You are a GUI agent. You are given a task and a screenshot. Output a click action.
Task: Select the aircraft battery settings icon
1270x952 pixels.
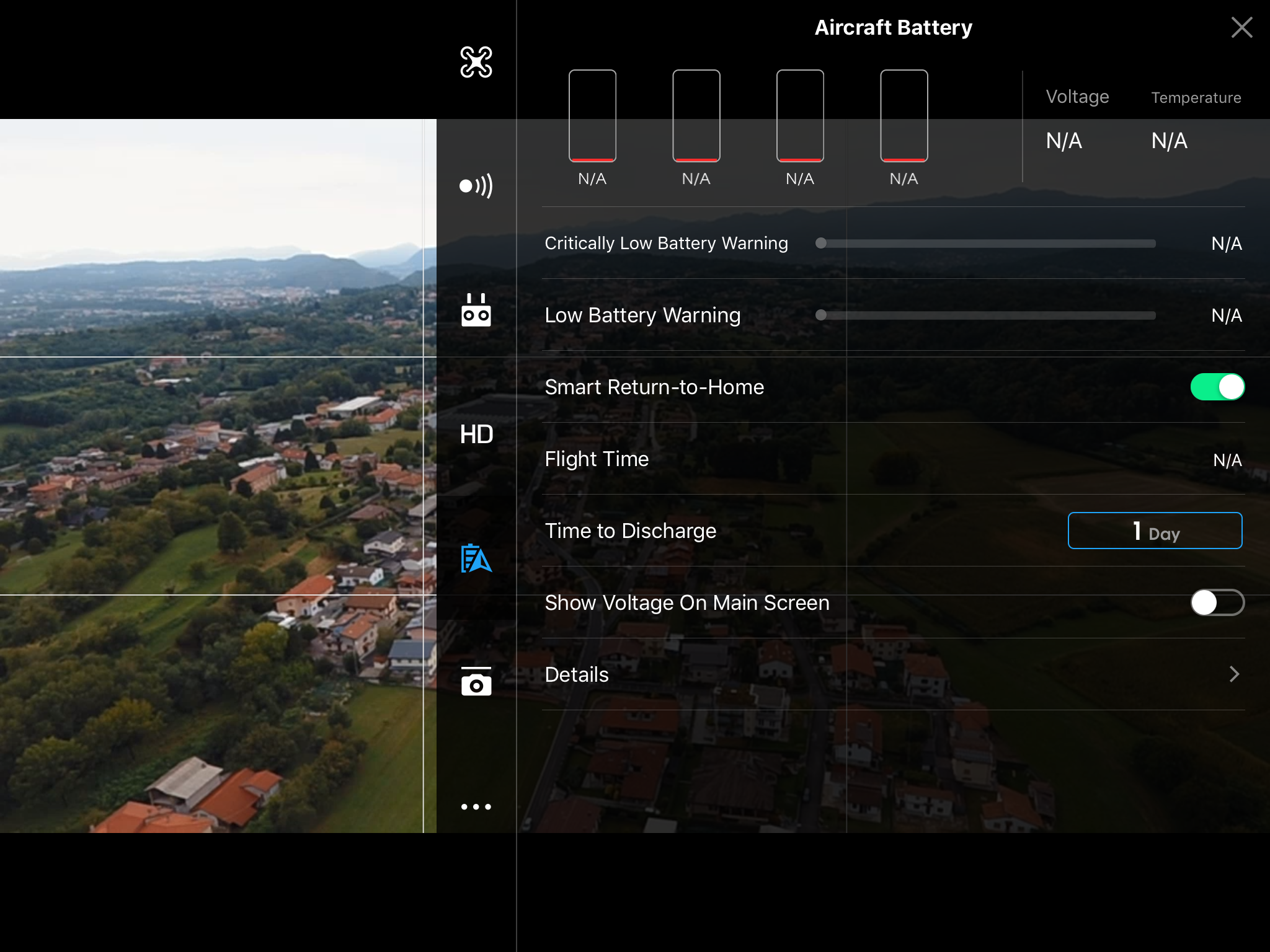[x=476, y=558]
